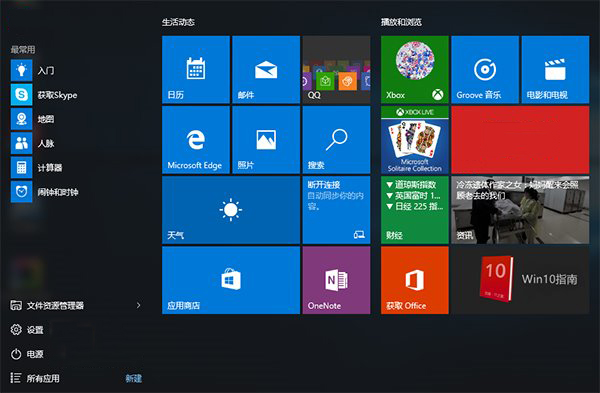
Task: Click the 最常用 heading
Action: point(23,49)
